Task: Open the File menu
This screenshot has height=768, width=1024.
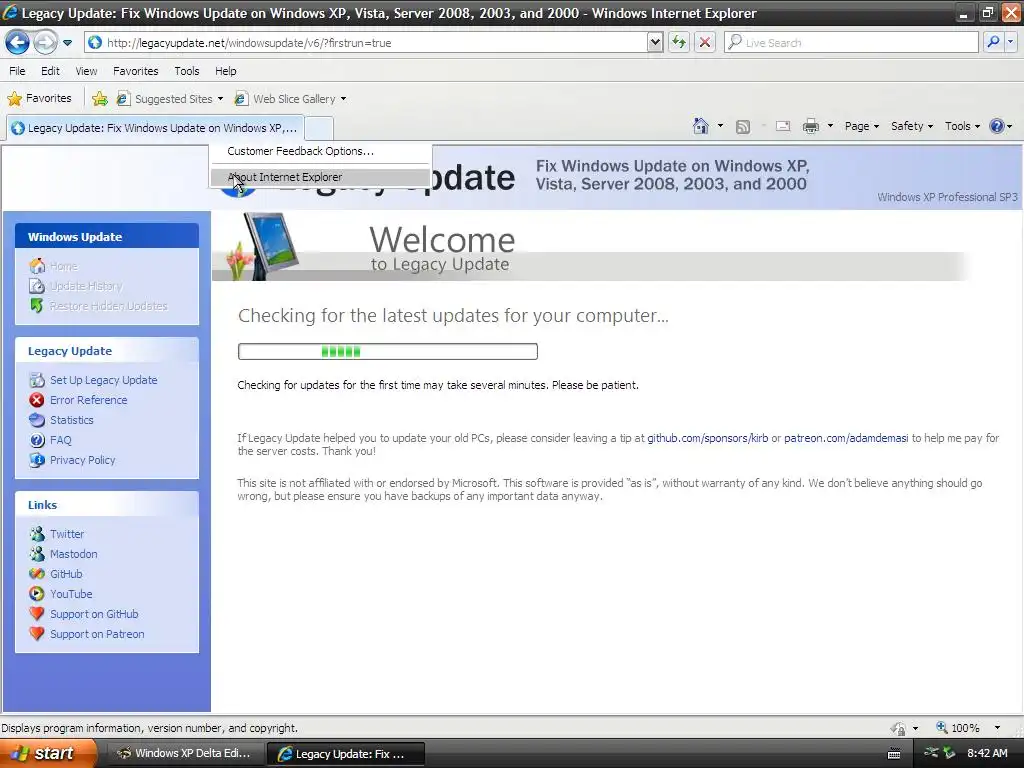Action: click(x=18, y=71)
